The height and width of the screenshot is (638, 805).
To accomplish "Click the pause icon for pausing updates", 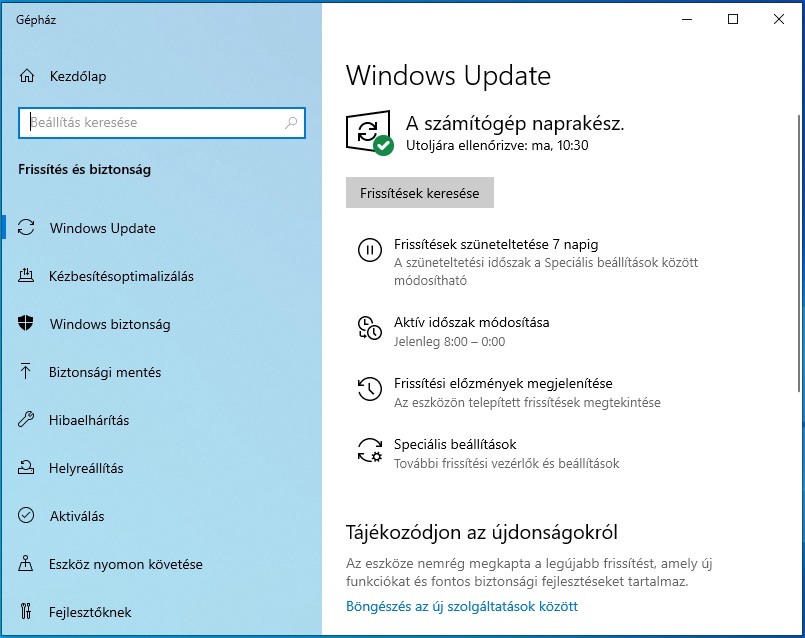I will point(370,250).
